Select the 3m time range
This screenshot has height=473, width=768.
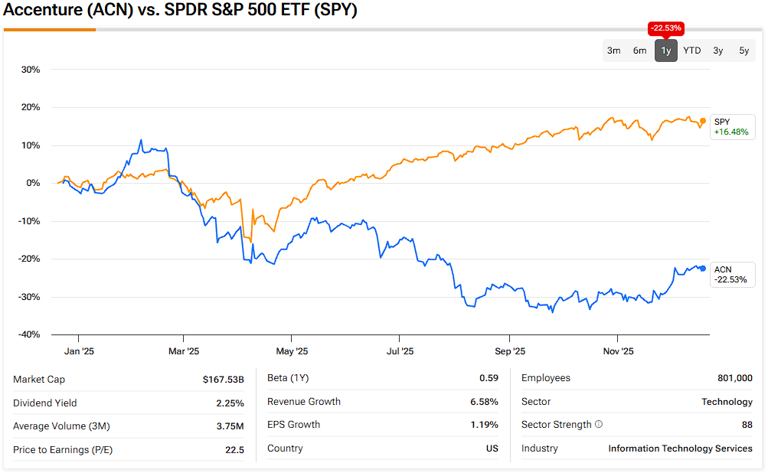click(x=614, y=50)
